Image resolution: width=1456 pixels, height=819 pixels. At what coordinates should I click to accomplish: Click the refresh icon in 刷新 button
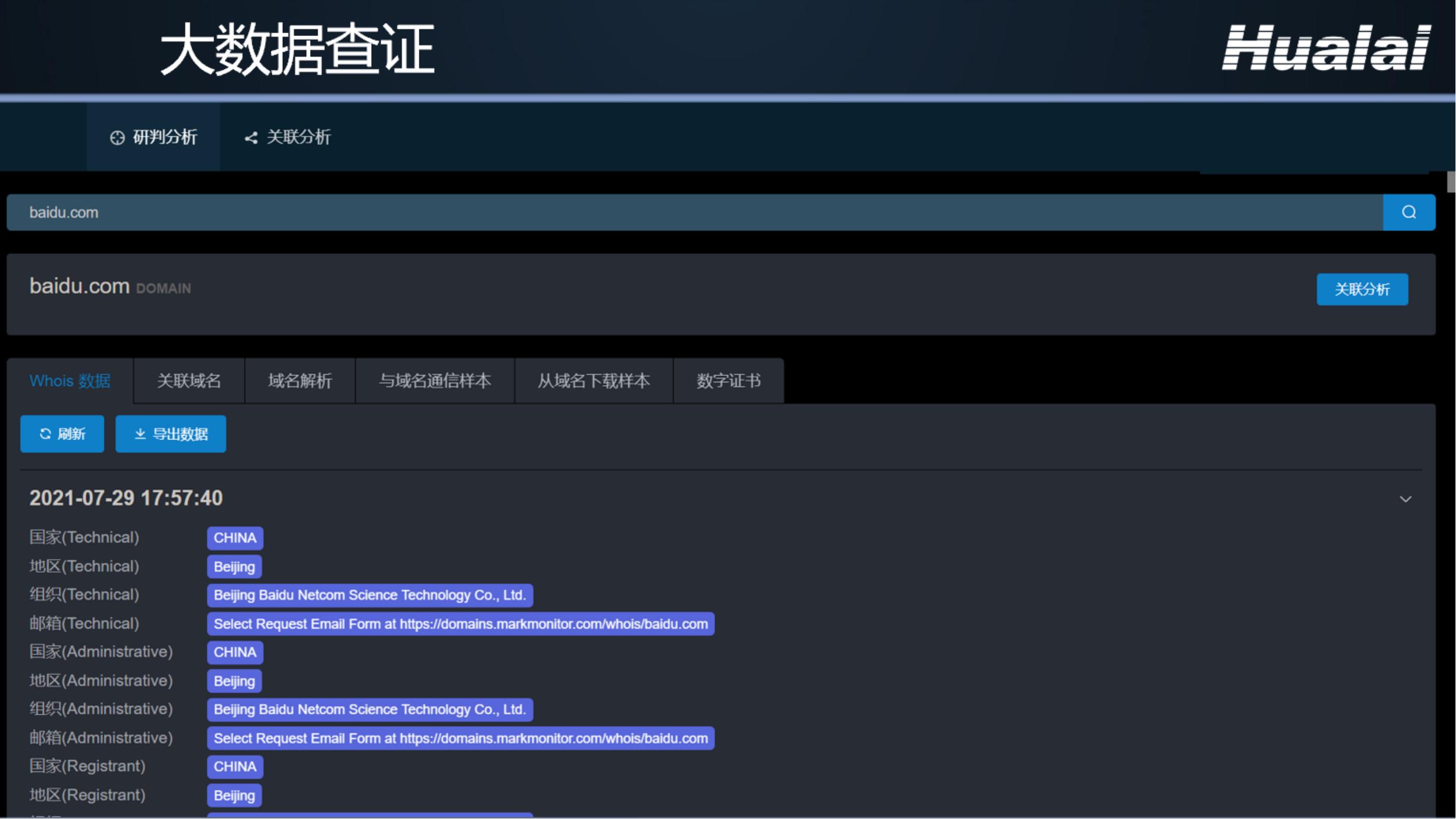(45, 434)
